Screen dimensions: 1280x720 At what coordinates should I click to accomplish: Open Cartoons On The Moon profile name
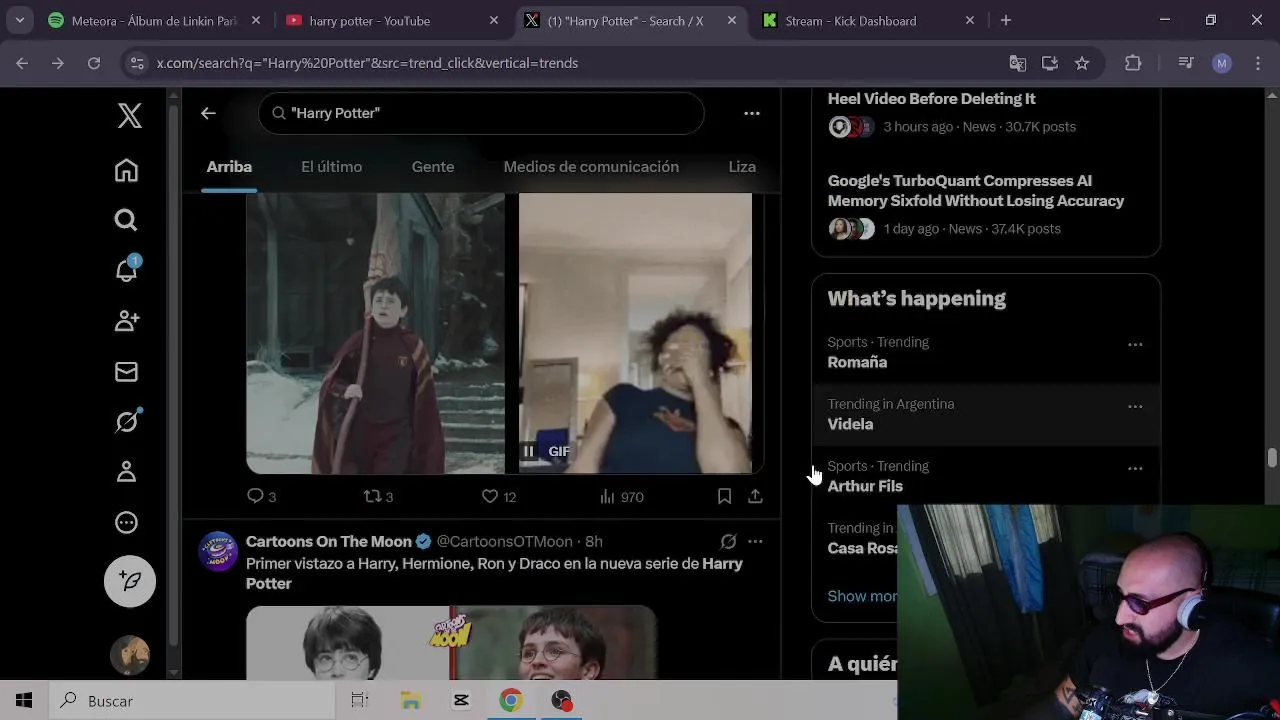pos(329,541)
